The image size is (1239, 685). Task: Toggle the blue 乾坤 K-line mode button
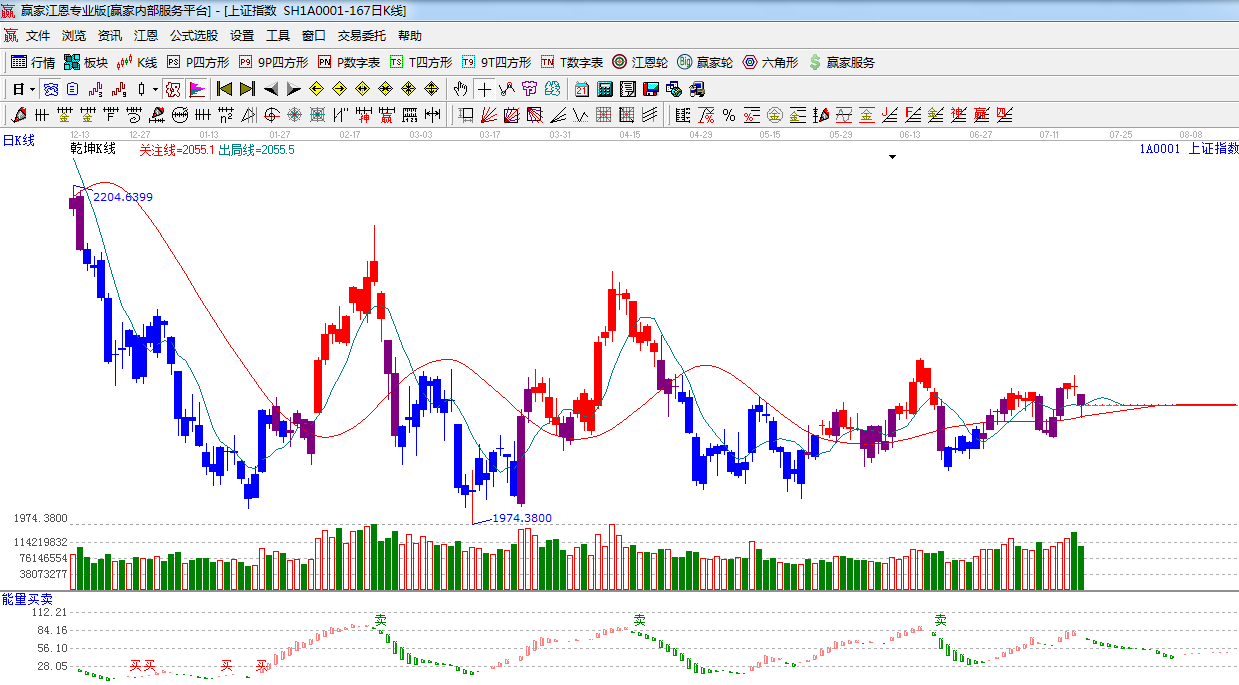coord(49,89)
